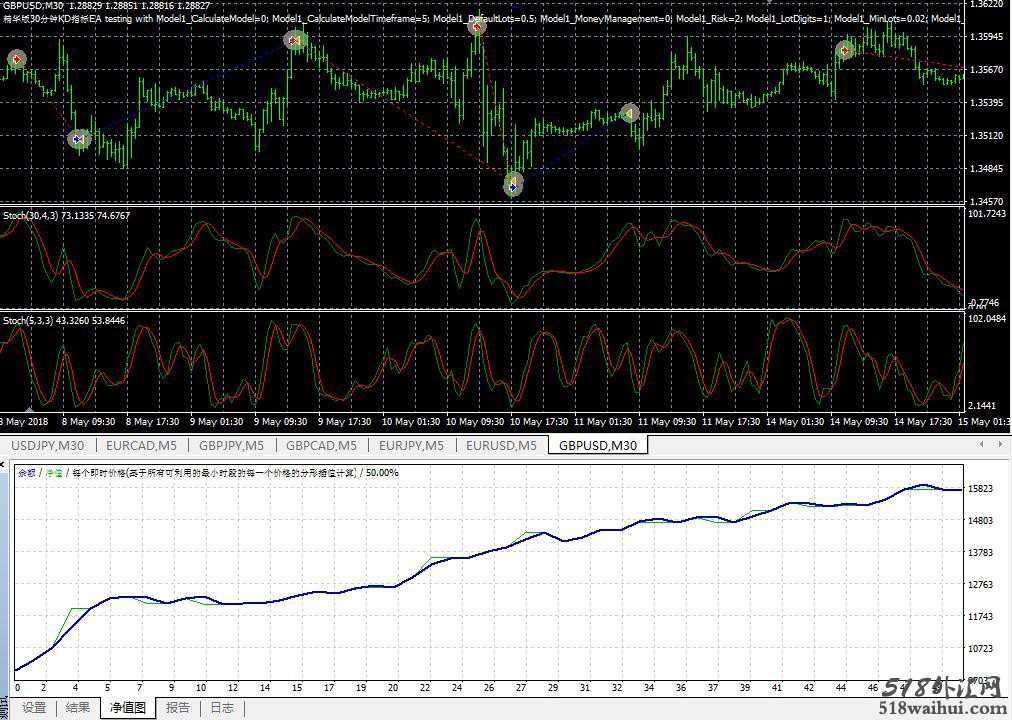
Task: Open the 结果 (Results) tester tab
Action: pyautogui.click(x=78, y=708)
